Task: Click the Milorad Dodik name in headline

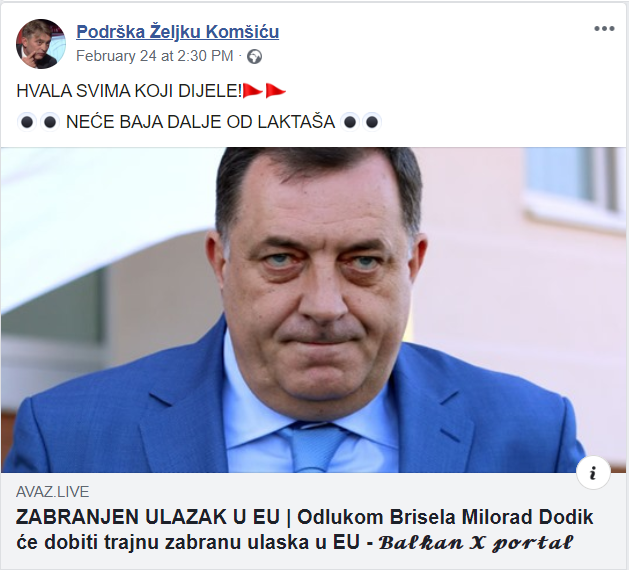Action: click(x=528, y=517)
